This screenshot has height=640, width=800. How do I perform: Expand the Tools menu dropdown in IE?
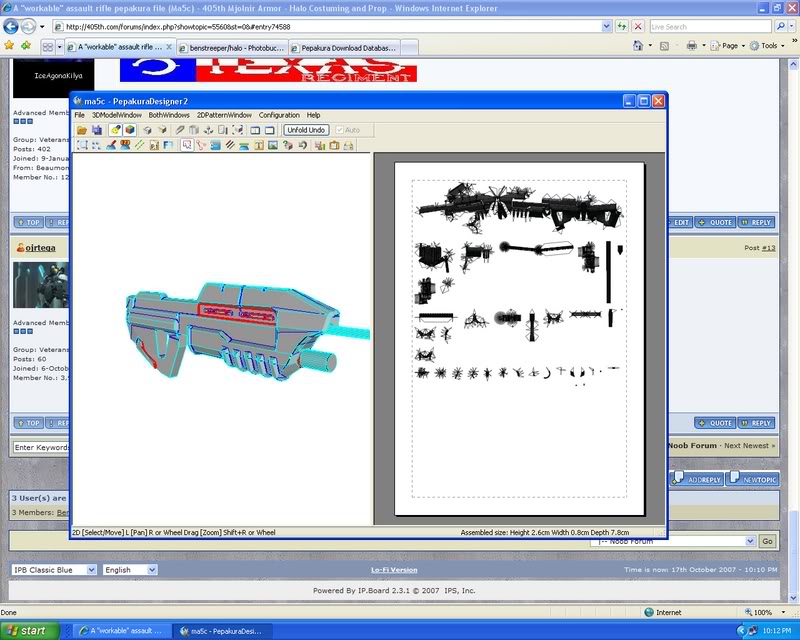(x=783, y=46)
